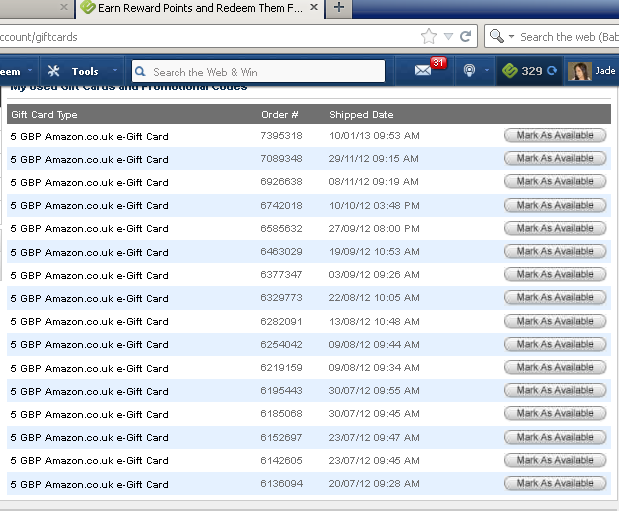
Task: Click the Order # column header
Action: 280,115
